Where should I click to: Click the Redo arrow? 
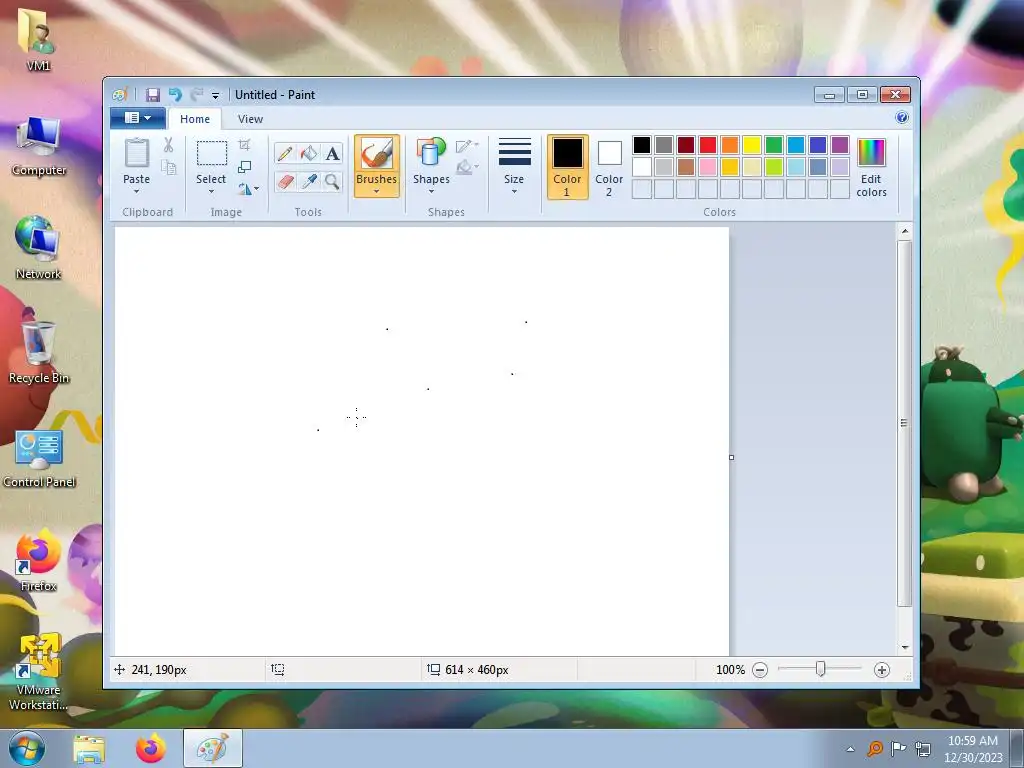point(197,95)
